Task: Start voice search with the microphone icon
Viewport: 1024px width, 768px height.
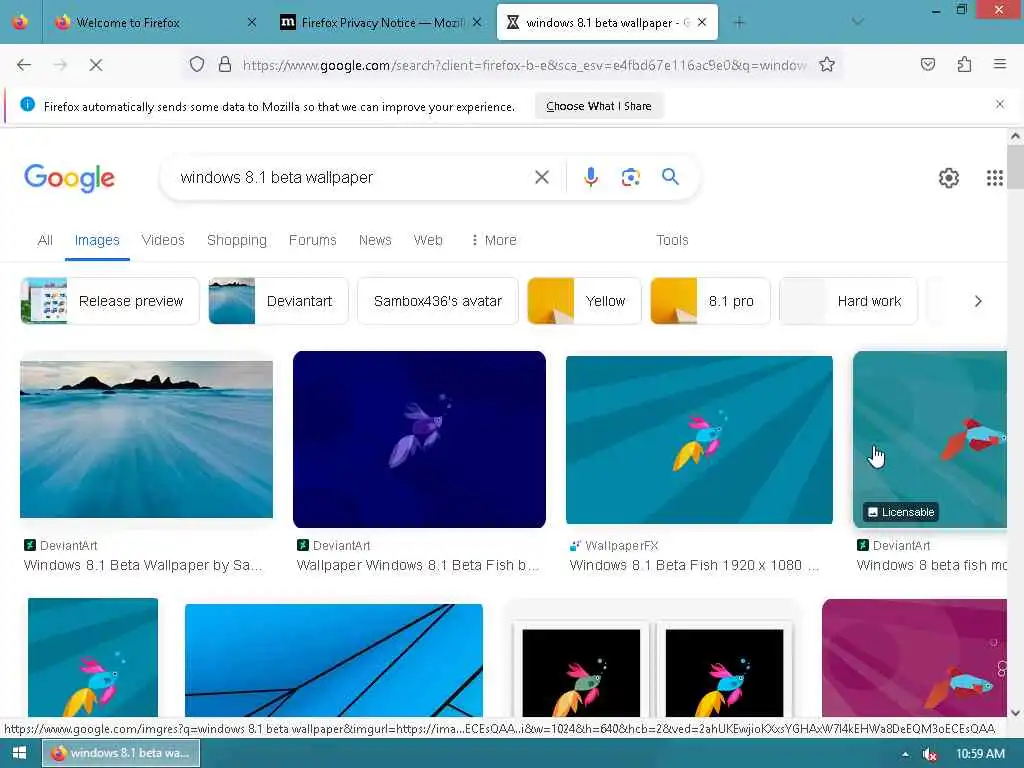Action: (x=590, y=177)
